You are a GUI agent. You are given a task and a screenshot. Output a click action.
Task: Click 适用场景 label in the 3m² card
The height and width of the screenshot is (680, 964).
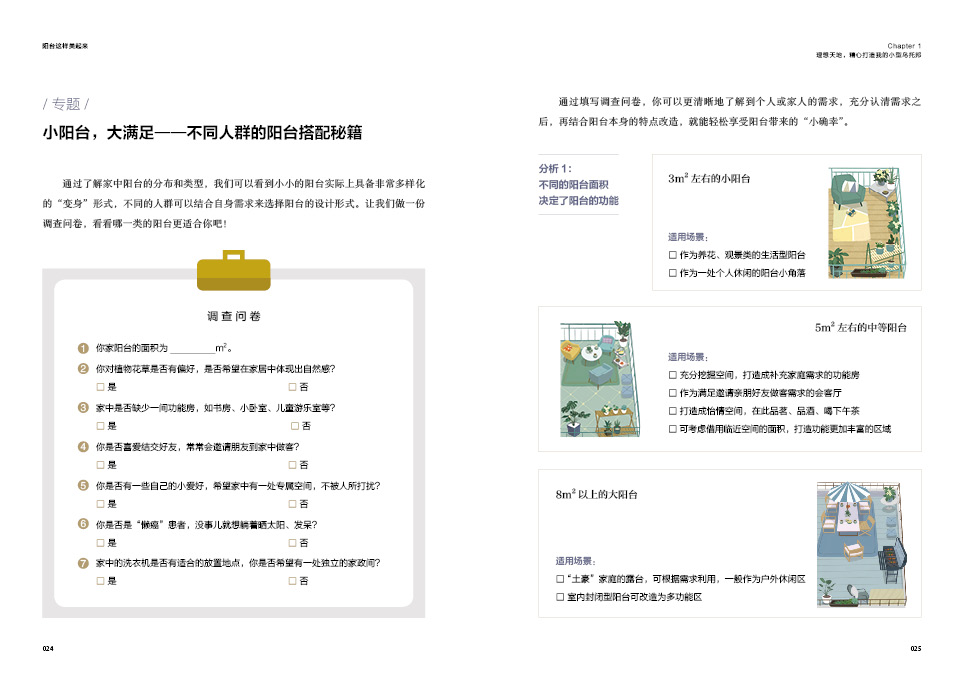pyautogui.click(x=688, y=237)
